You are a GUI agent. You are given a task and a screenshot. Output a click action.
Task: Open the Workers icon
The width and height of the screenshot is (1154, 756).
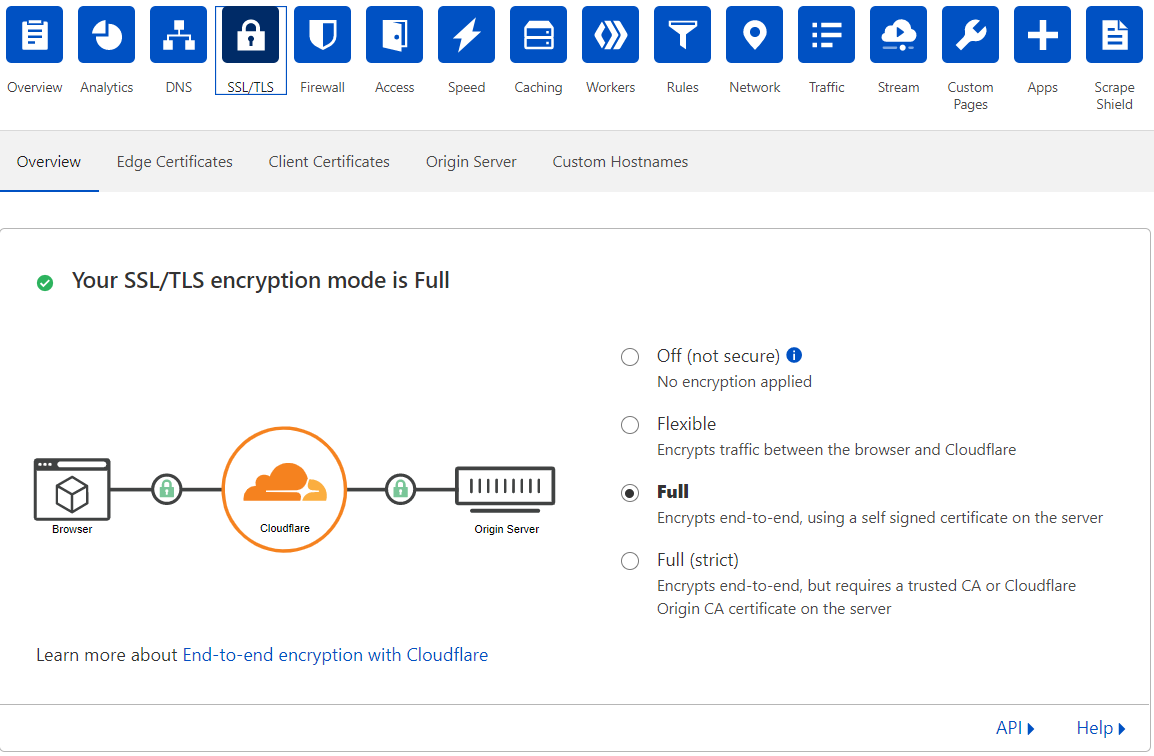[x=611, y=35]
